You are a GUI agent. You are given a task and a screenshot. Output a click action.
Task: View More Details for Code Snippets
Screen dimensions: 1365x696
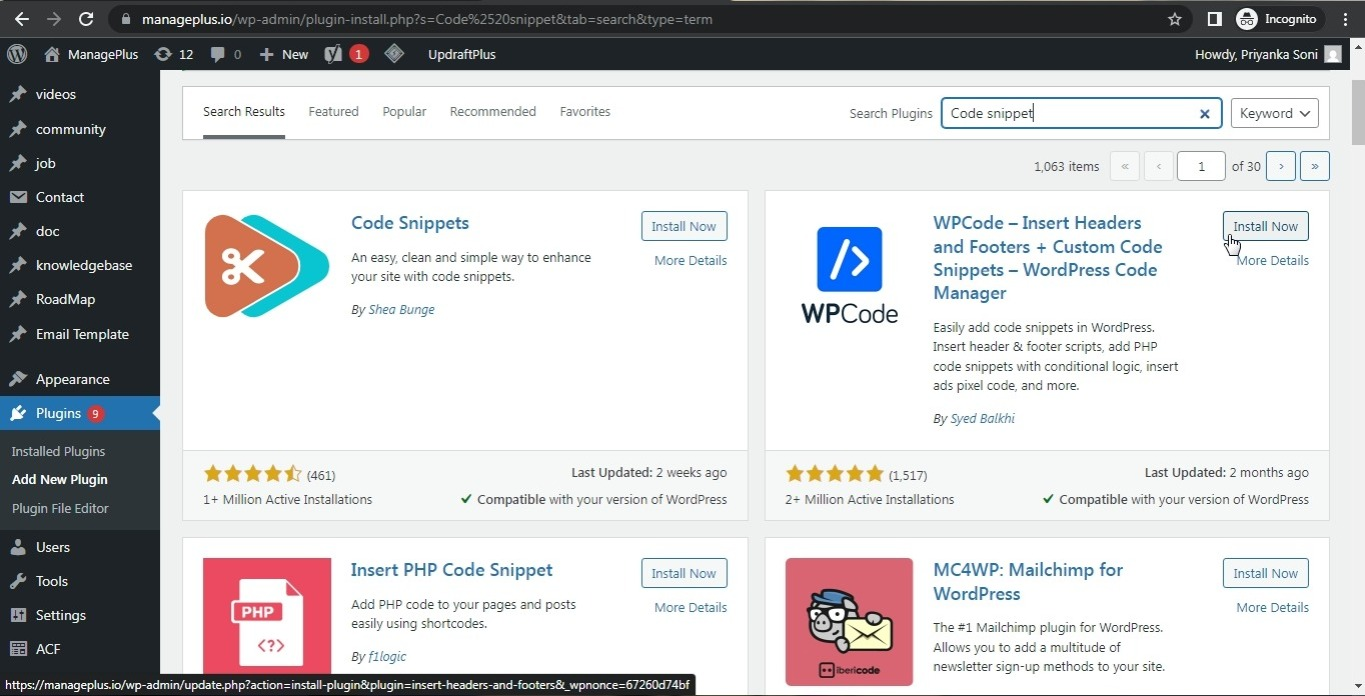[690, 260]
